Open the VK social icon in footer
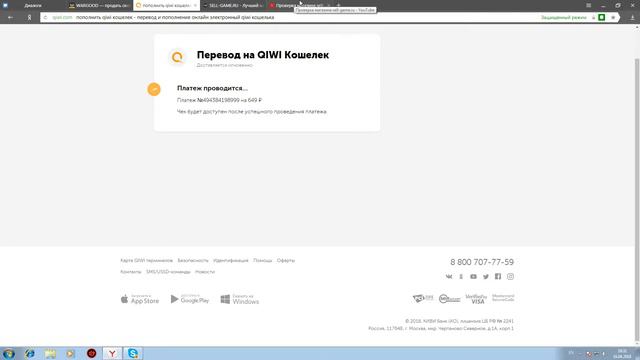640x360 pixels. pyautogui.click(x=449, y=277)
